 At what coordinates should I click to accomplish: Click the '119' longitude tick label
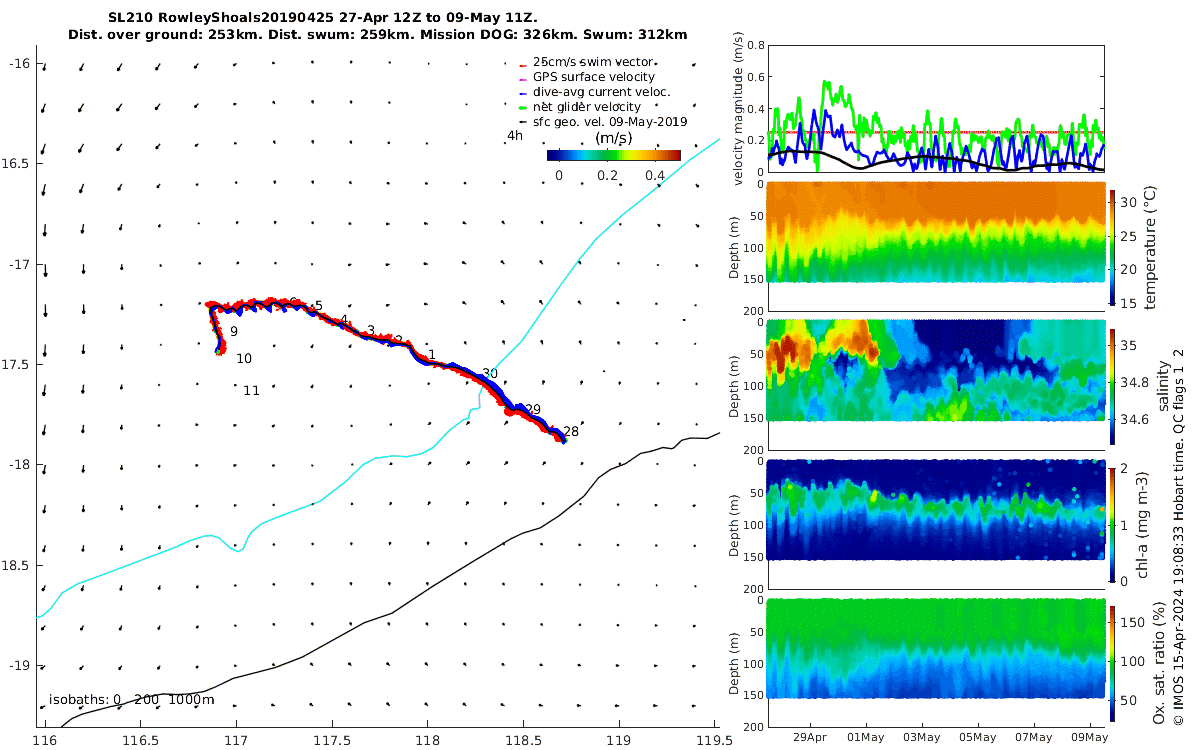(x=618, y=741)
